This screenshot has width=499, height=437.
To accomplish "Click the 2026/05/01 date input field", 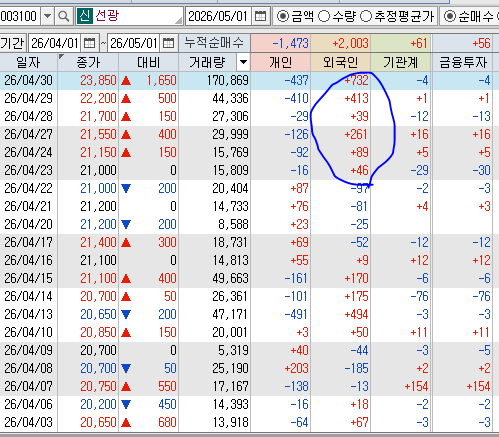I will point(218,16).
